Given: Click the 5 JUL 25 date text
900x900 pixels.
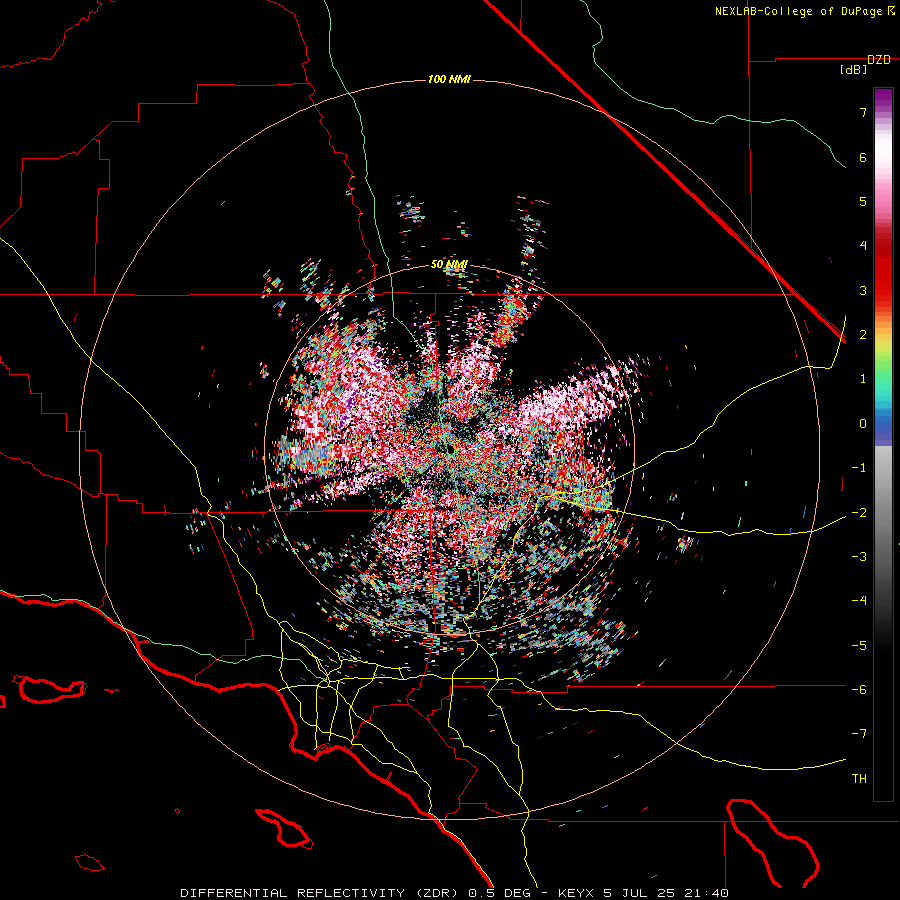Looking at the screenshot, I should coord(639,893).
